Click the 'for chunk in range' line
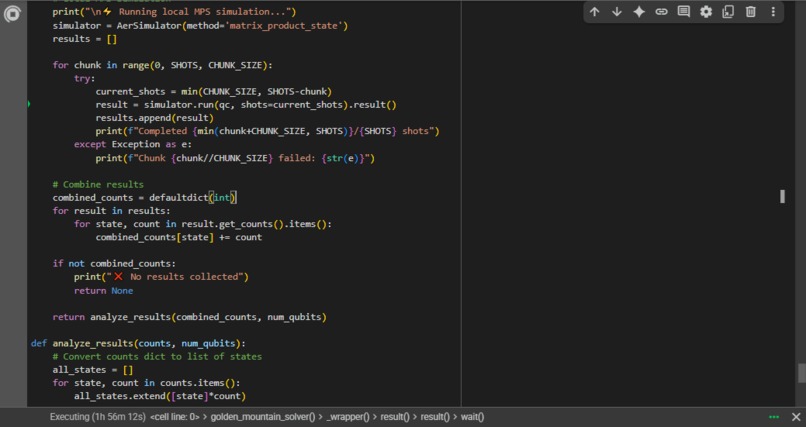 click(162, 65)
